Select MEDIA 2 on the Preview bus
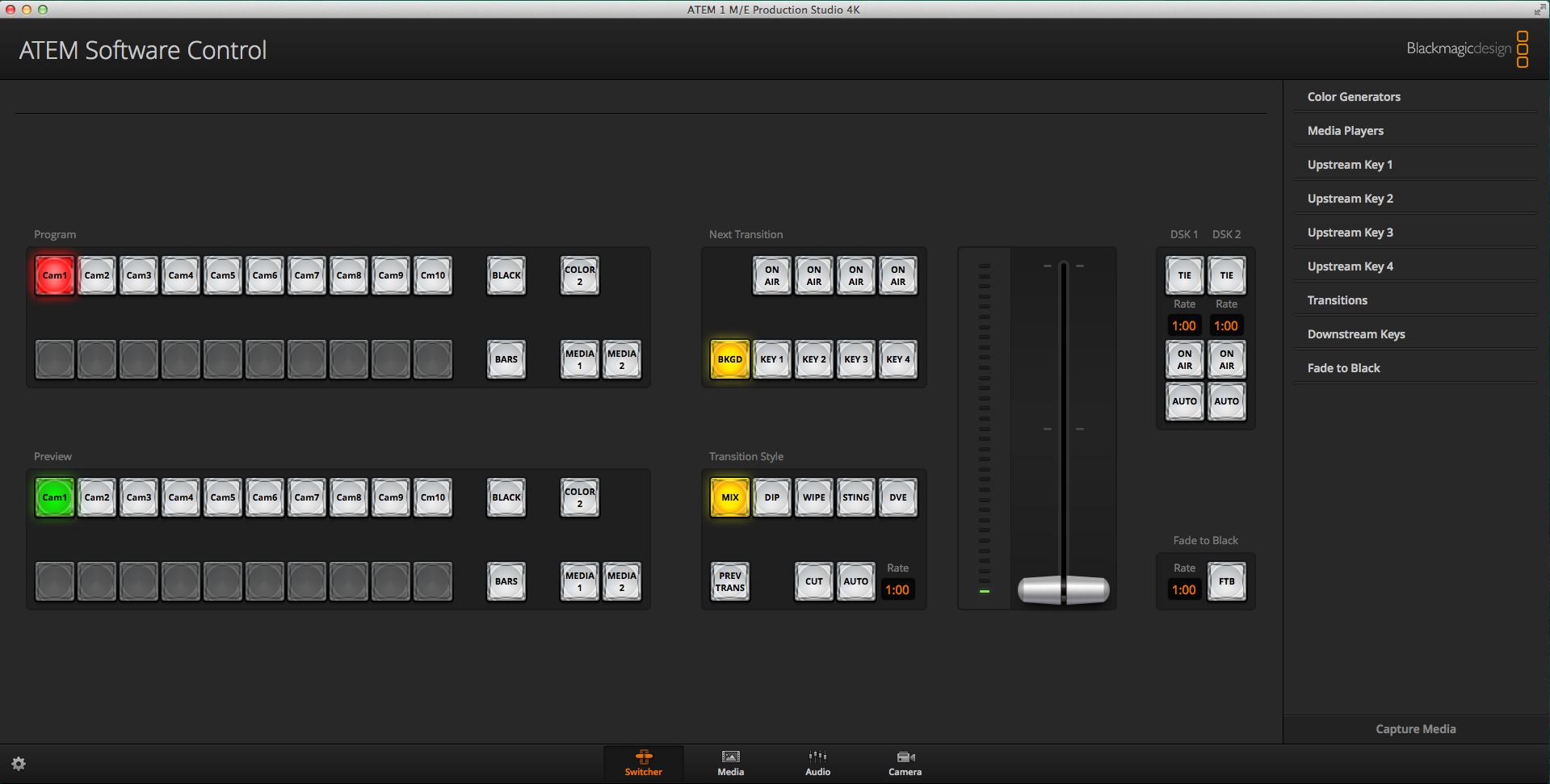Screen dimensions: 1550x784 [622, 581]
